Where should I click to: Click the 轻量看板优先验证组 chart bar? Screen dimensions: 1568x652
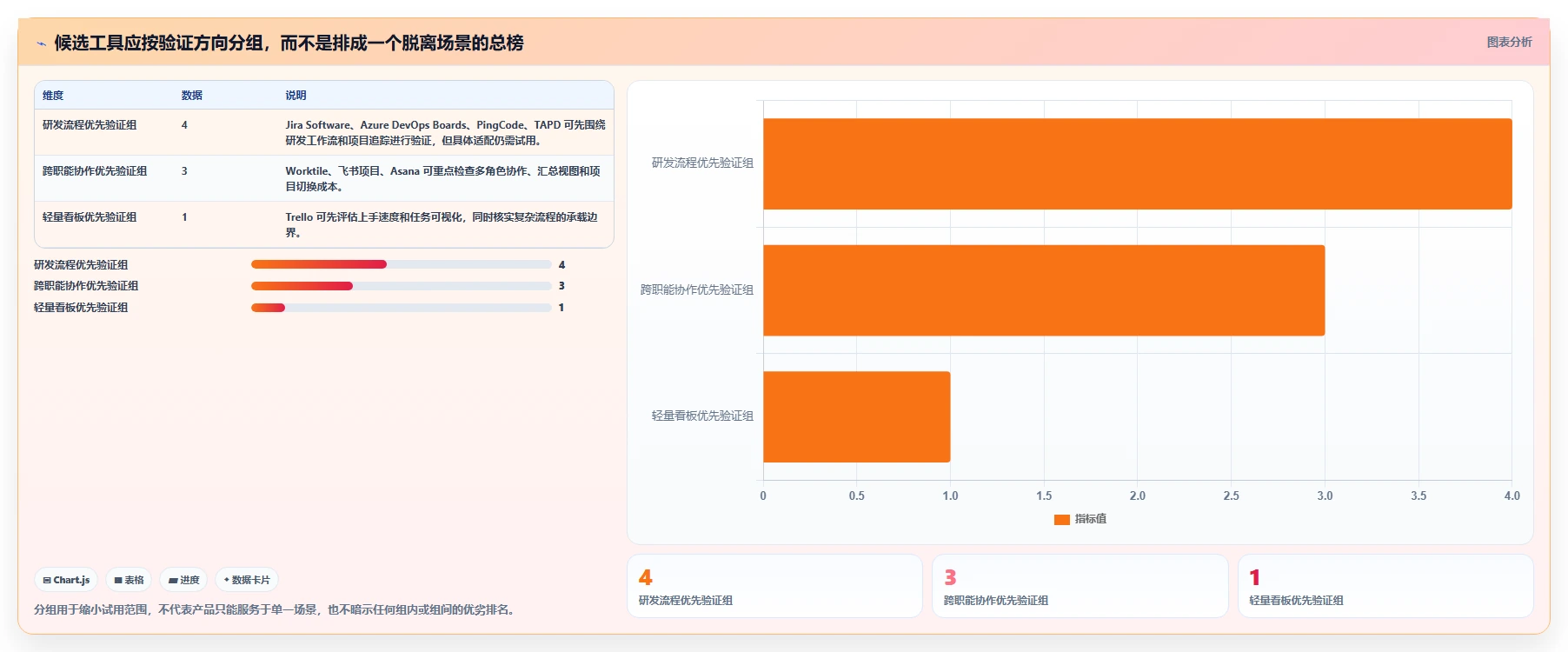pyautogui.click(x=856, y=417)
